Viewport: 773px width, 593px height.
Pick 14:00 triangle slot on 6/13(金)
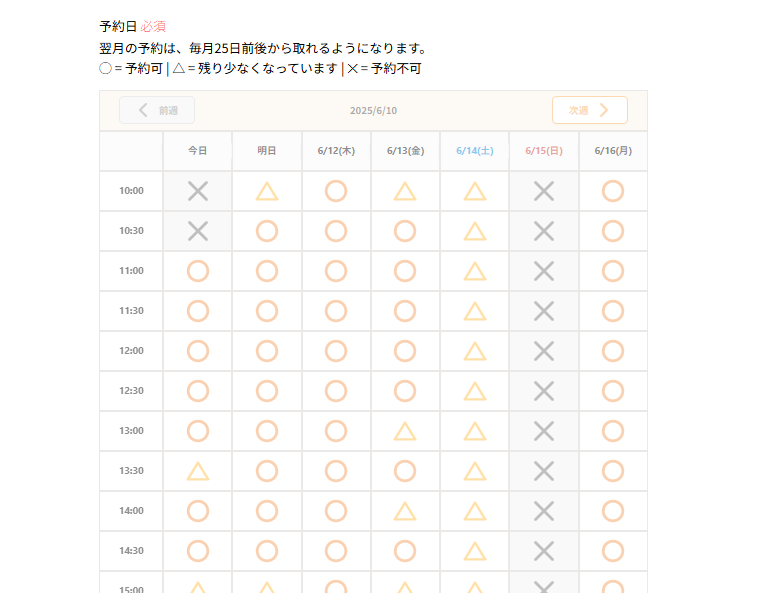[405, 511]
